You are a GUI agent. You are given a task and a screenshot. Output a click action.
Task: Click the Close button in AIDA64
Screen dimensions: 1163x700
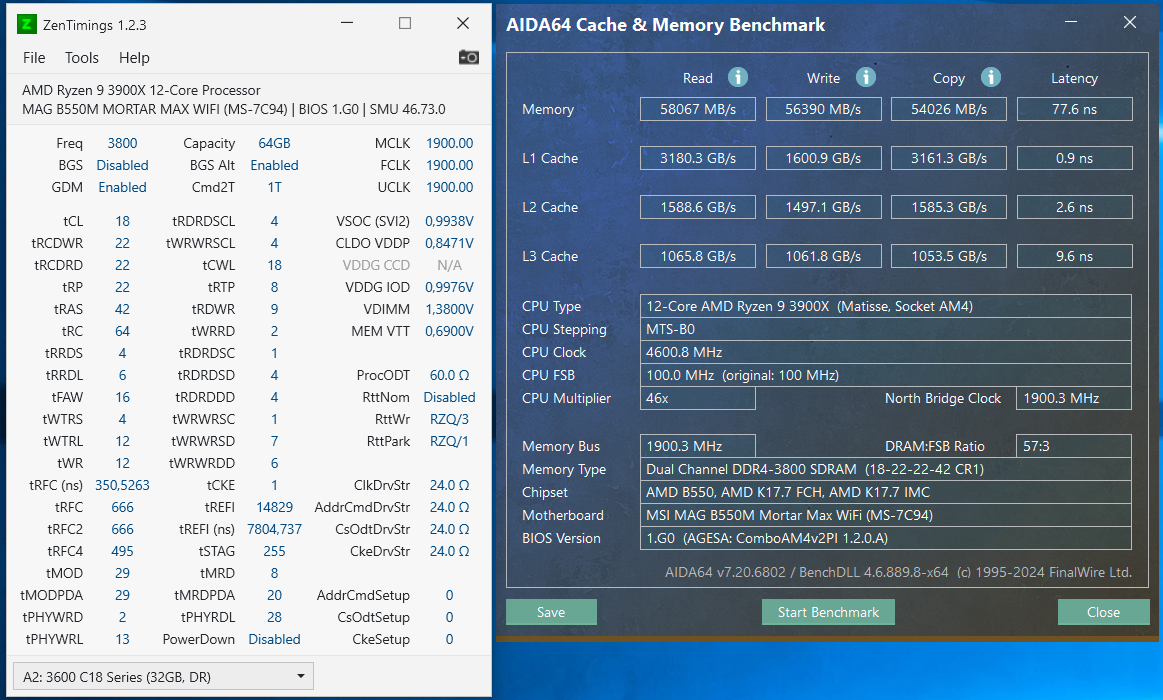pyautogui.click(x=1103, y=612)
